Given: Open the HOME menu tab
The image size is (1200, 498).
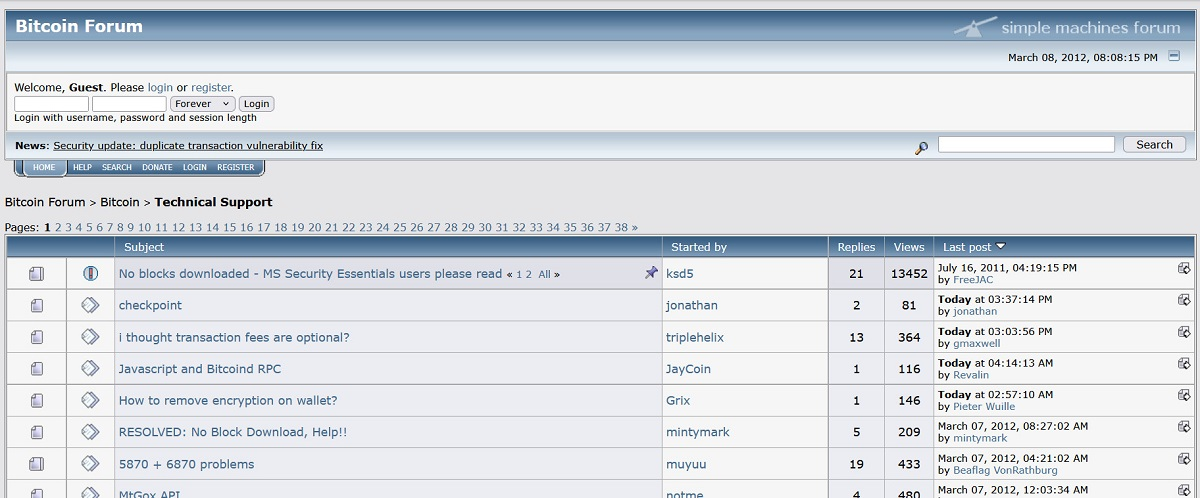Looking at the screenshot, I should (44, 167).
